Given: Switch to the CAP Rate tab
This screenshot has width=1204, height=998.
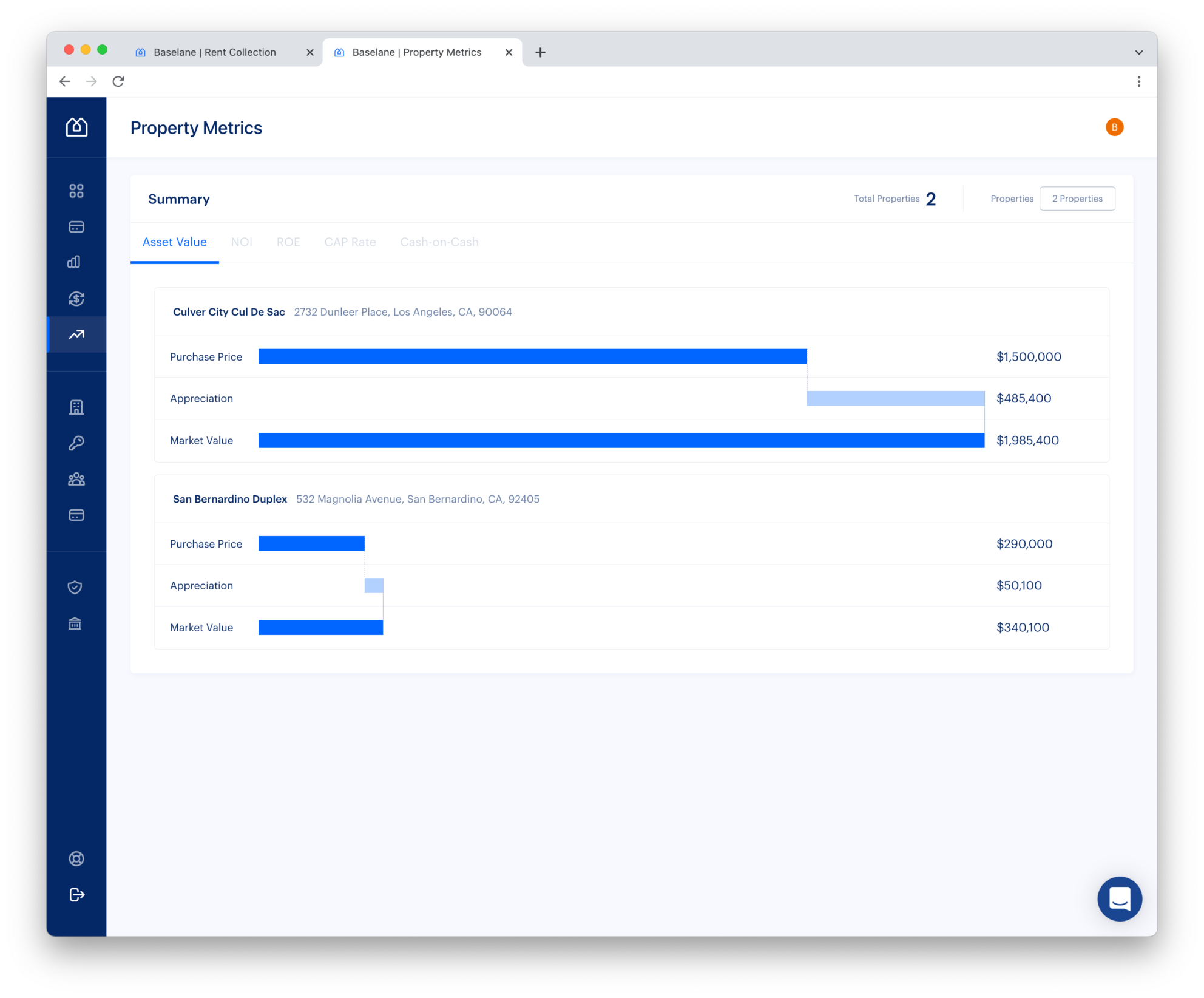Looking at the screenshot, I should [350, 242].
